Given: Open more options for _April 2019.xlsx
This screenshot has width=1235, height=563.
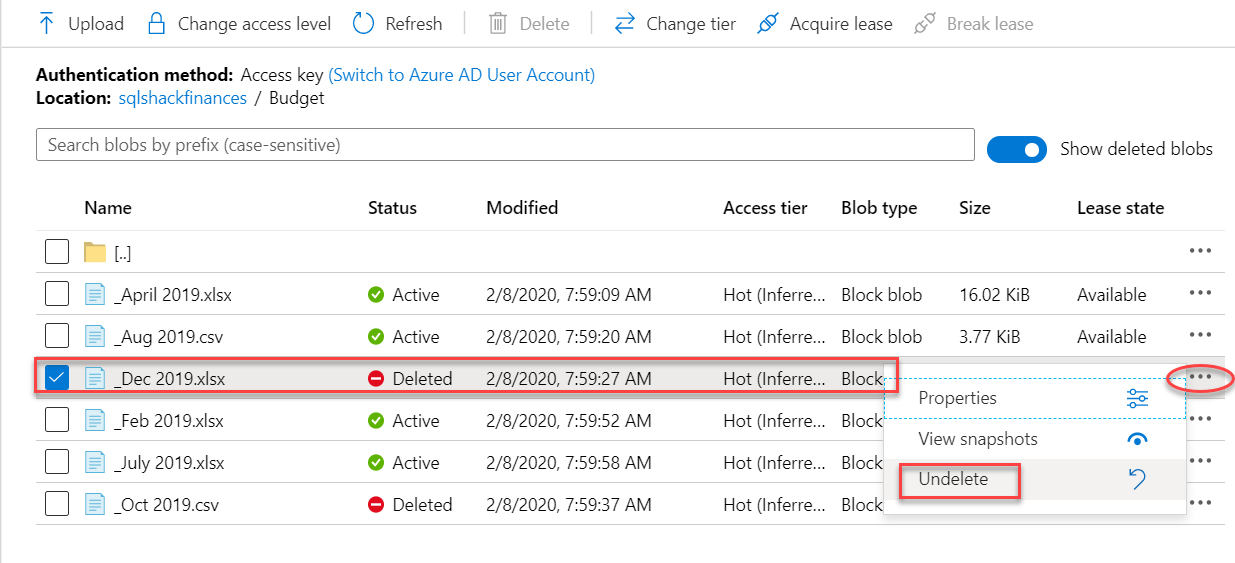Looking at the screenshot, I should pos(1200,294).
